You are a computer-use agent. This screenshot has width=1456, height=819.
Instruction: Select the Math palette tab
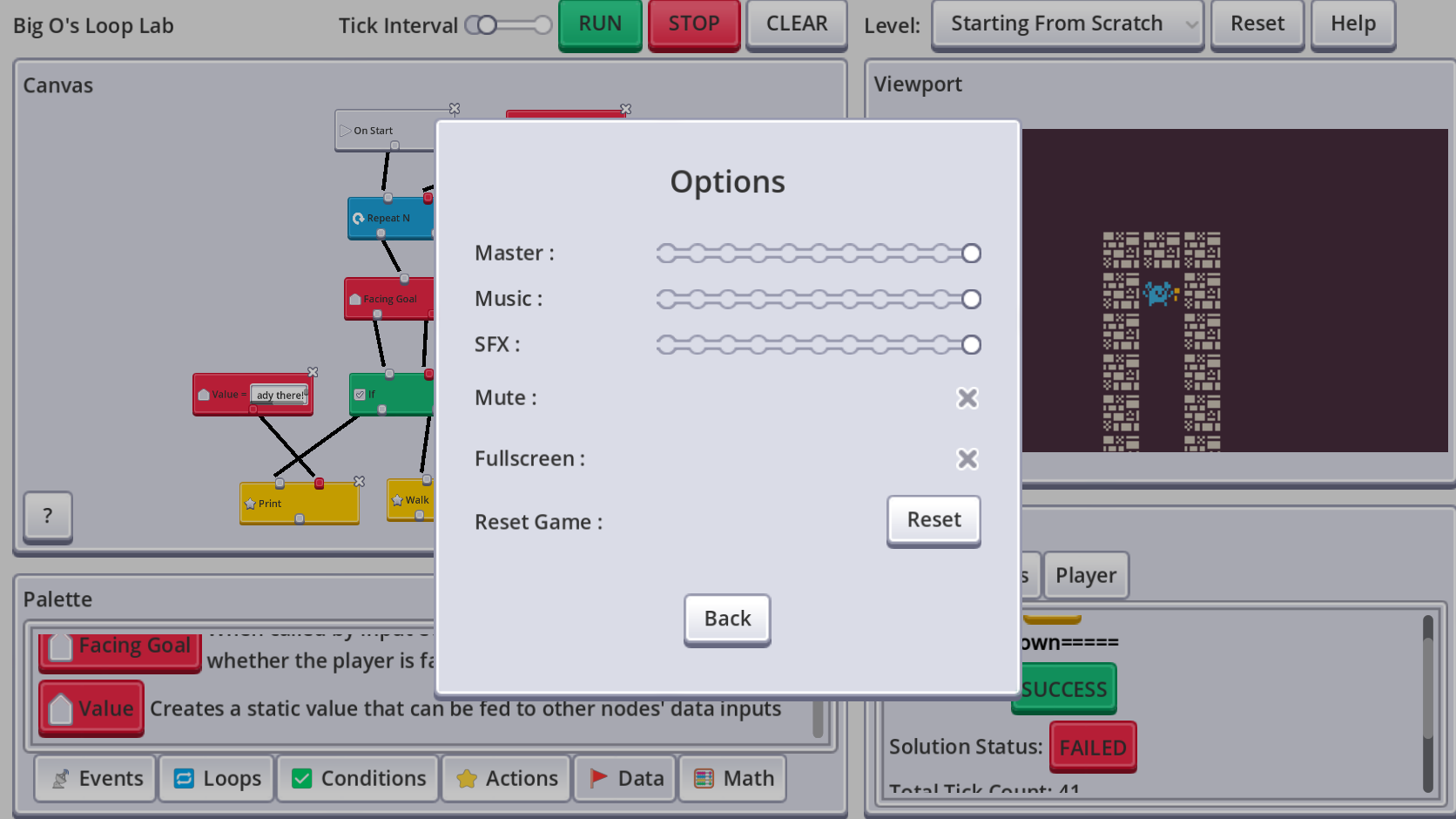732,778
